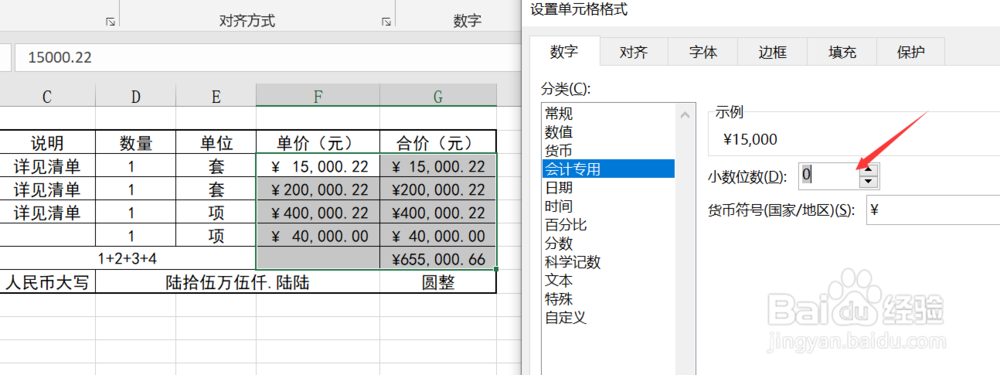The image size is (1000, 375).
Task: Select 百分比 category
Action: point(608,224)
